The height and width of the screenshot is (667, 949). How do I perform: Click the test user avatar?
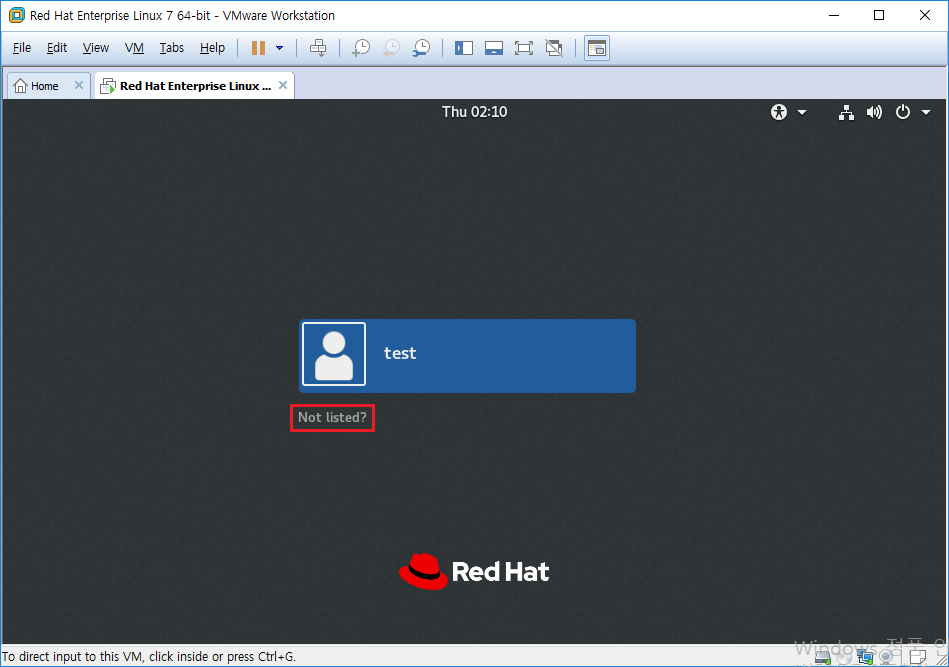(334, 354)
